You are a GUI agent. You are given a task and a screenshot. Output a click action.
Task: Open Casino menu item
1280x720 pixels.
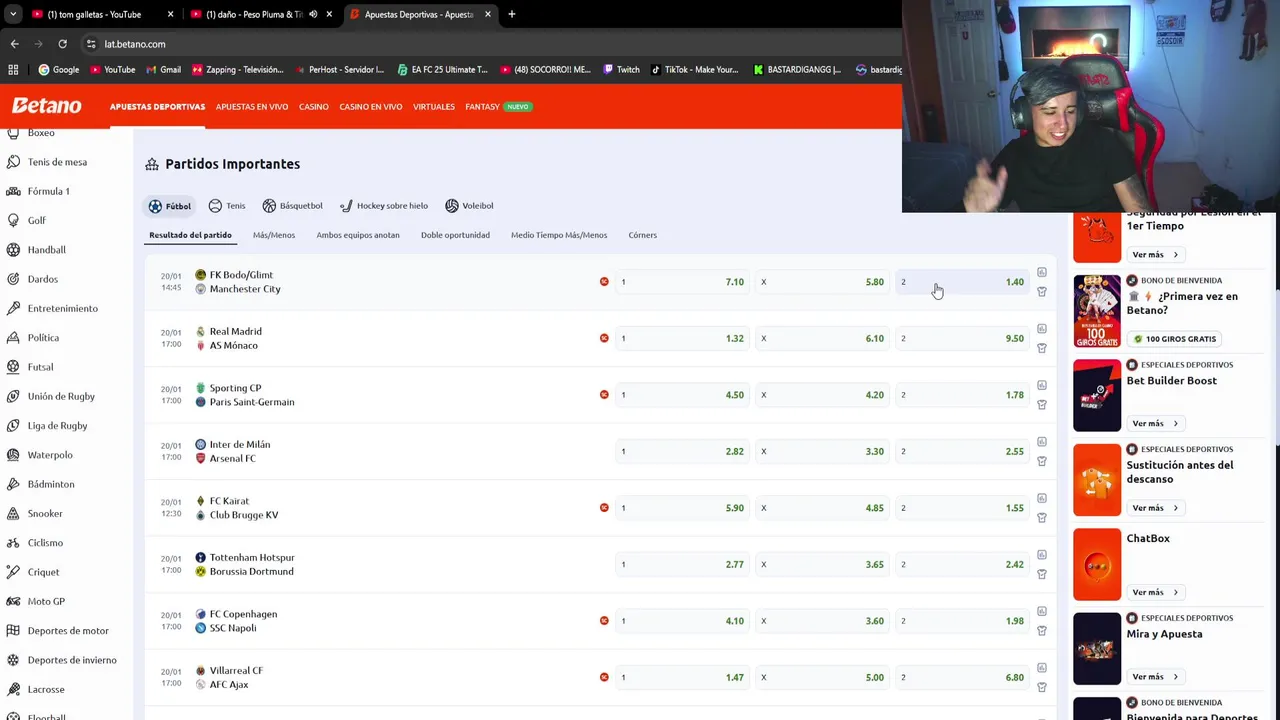pos(313,107)
